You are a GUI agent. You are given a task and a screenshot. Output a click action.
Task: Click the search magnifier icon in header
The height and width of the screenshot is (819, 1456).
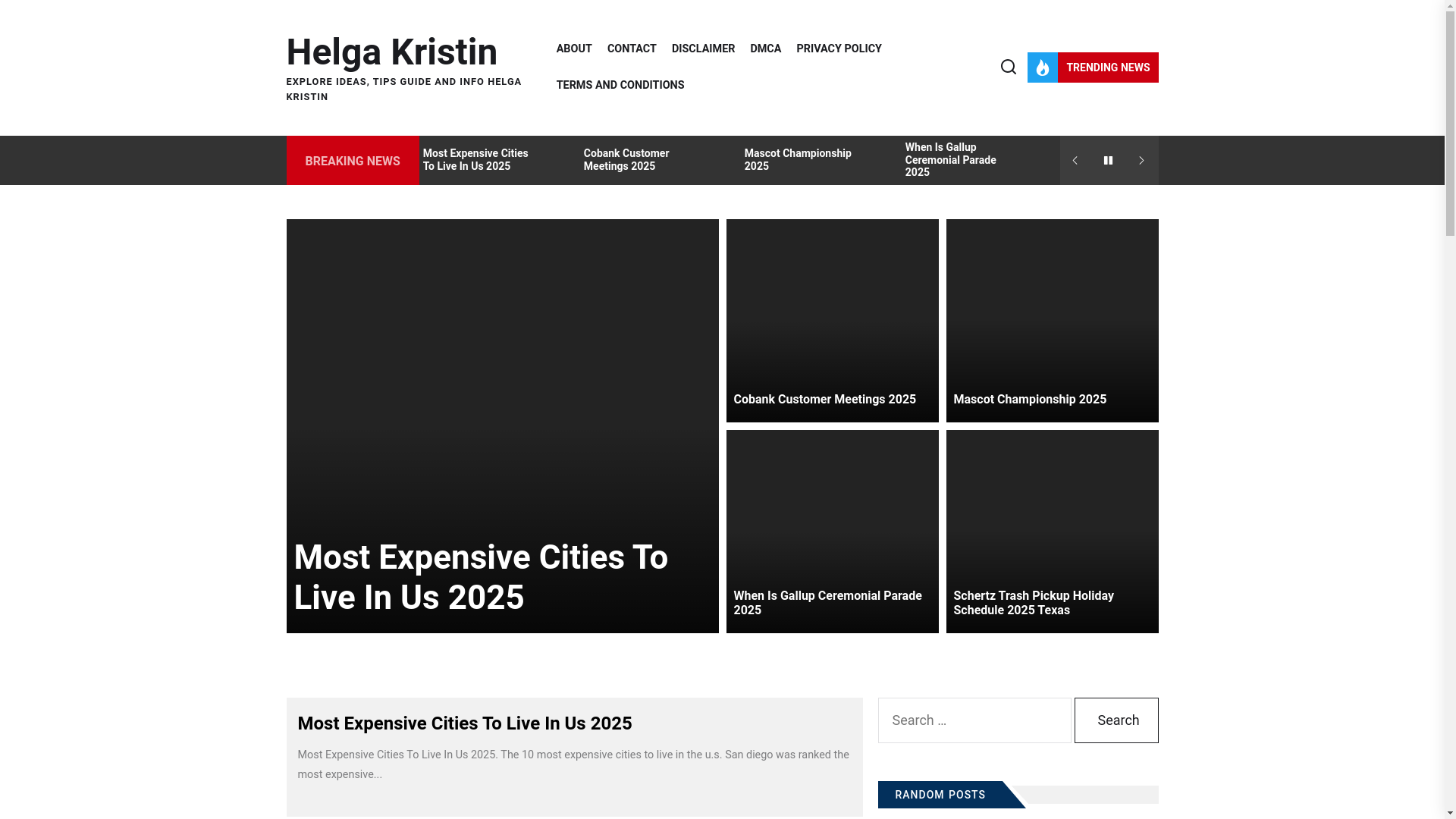1008,67
